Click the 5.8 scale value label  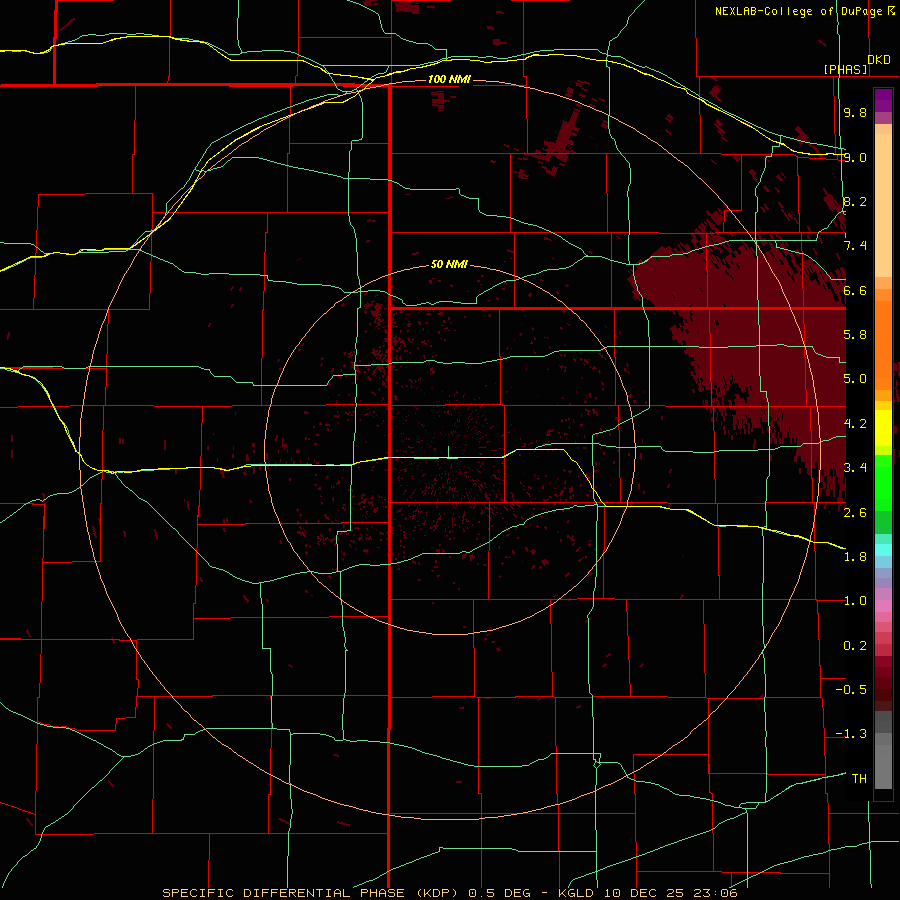855,335
